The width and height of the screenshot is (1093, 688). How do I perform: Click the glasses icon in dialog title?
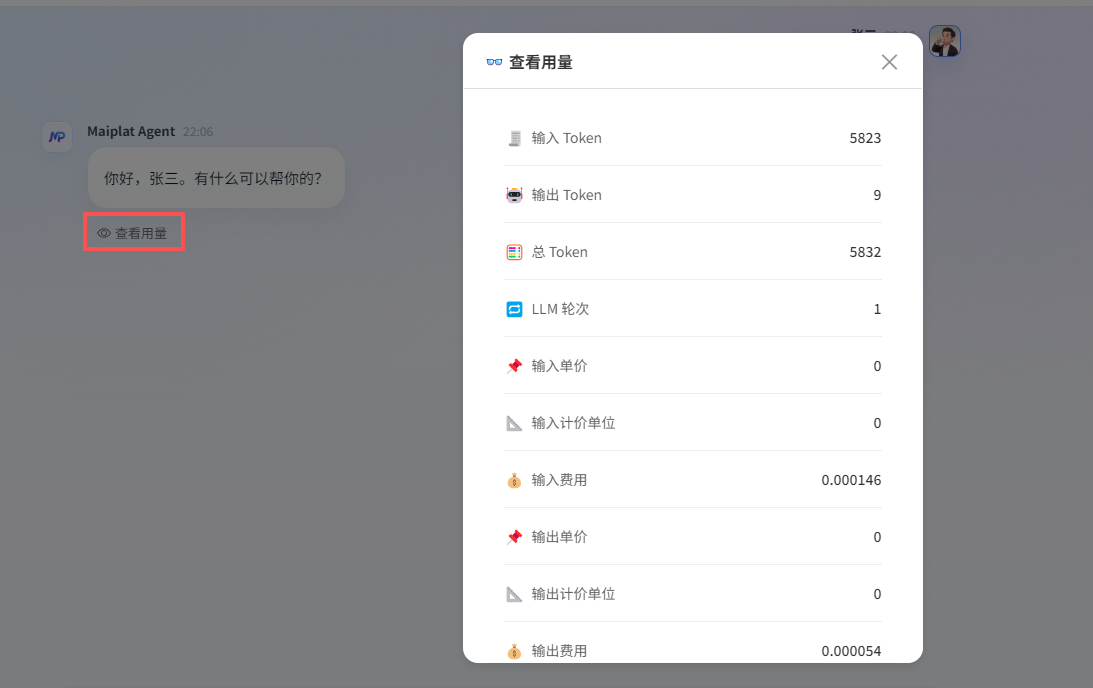click(x=494, y=62)
